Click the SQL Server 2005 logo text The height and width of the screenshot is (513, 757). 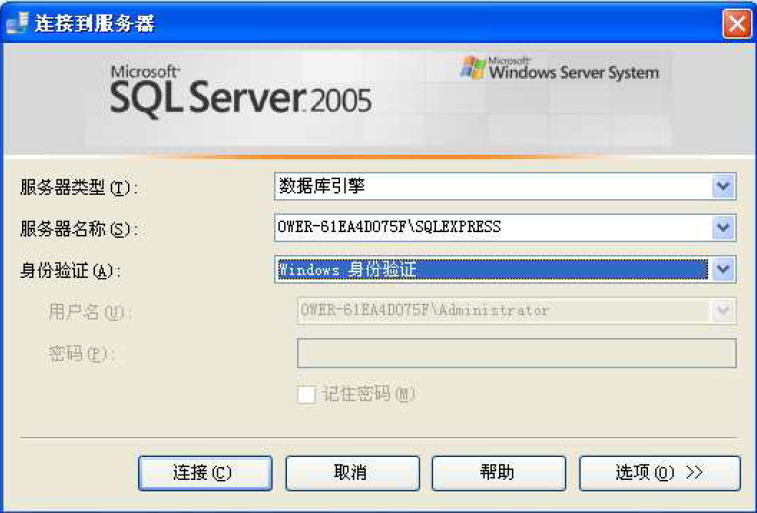[x=240, y=92]
